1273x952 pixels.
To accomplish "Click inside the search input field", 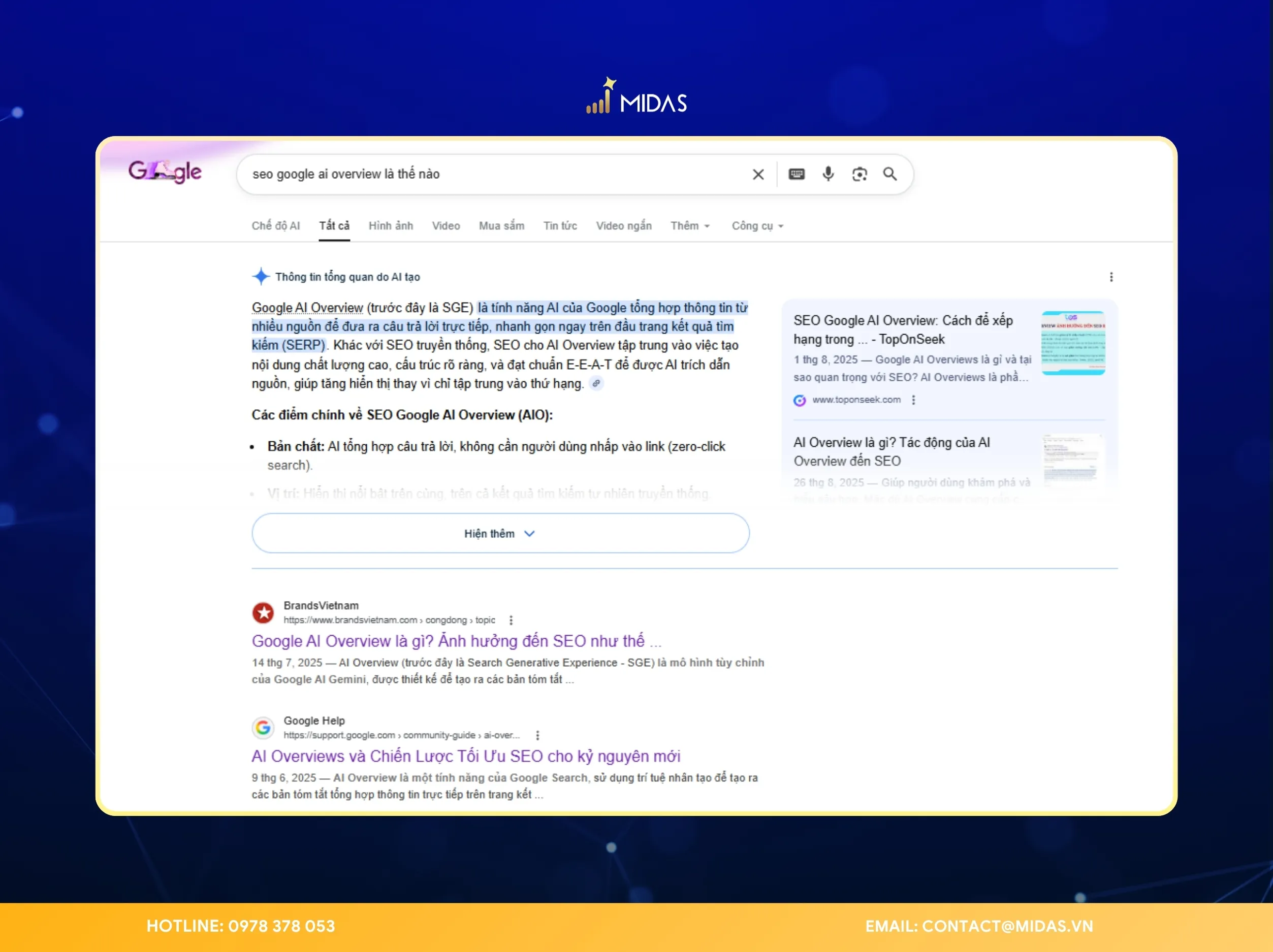I will (x=460, y=174).
